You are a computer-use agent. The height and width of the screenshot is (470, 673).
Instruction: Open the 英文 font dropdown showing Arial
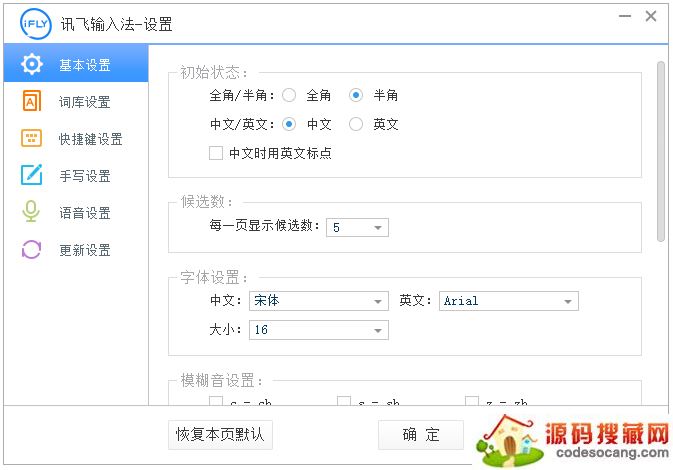tap(509, 301)
